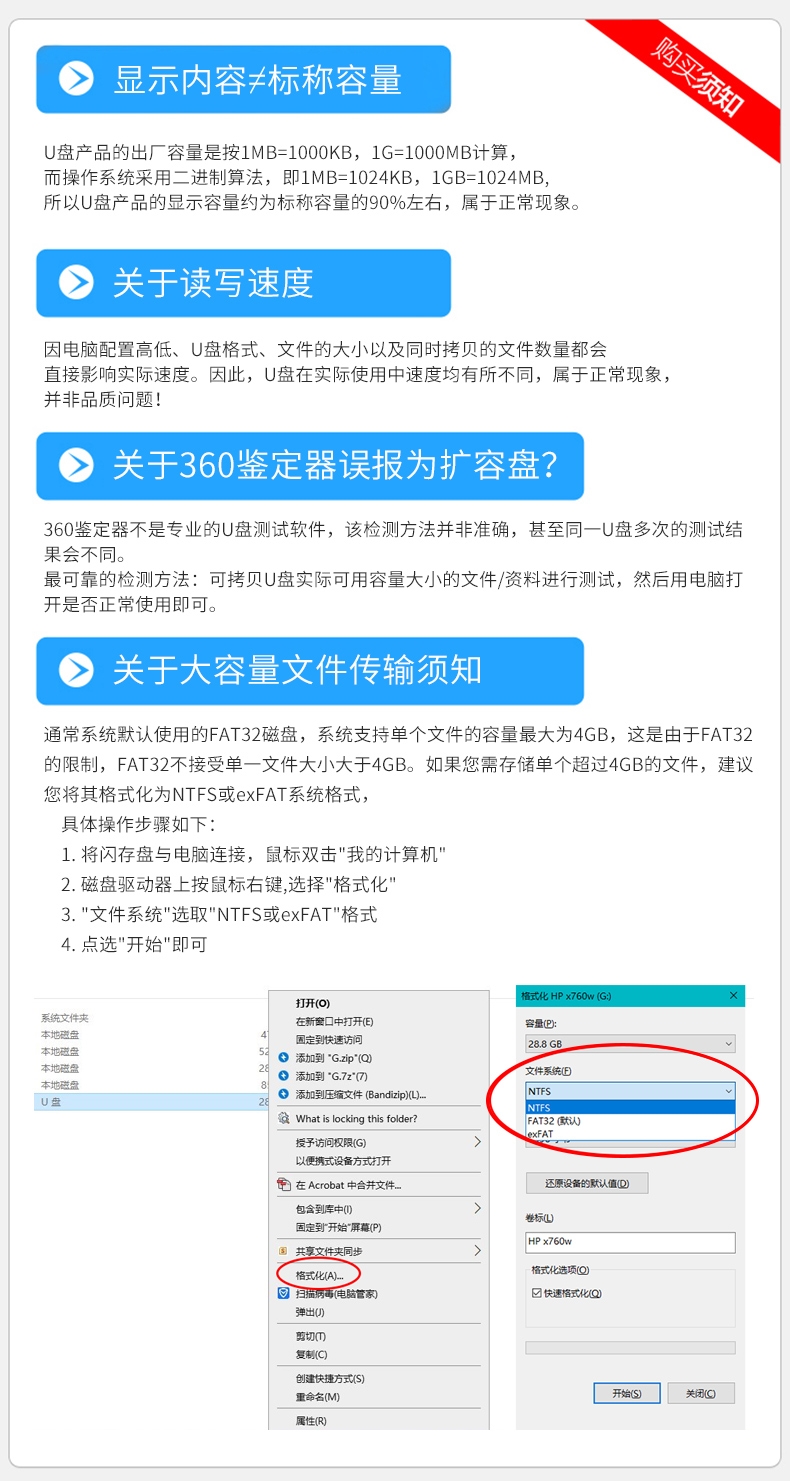Image resolution: width=790 pixels, height=1481 pixels.
Task: Click magnifier icon beside What is locking this folder
Action: [283, 1119]
